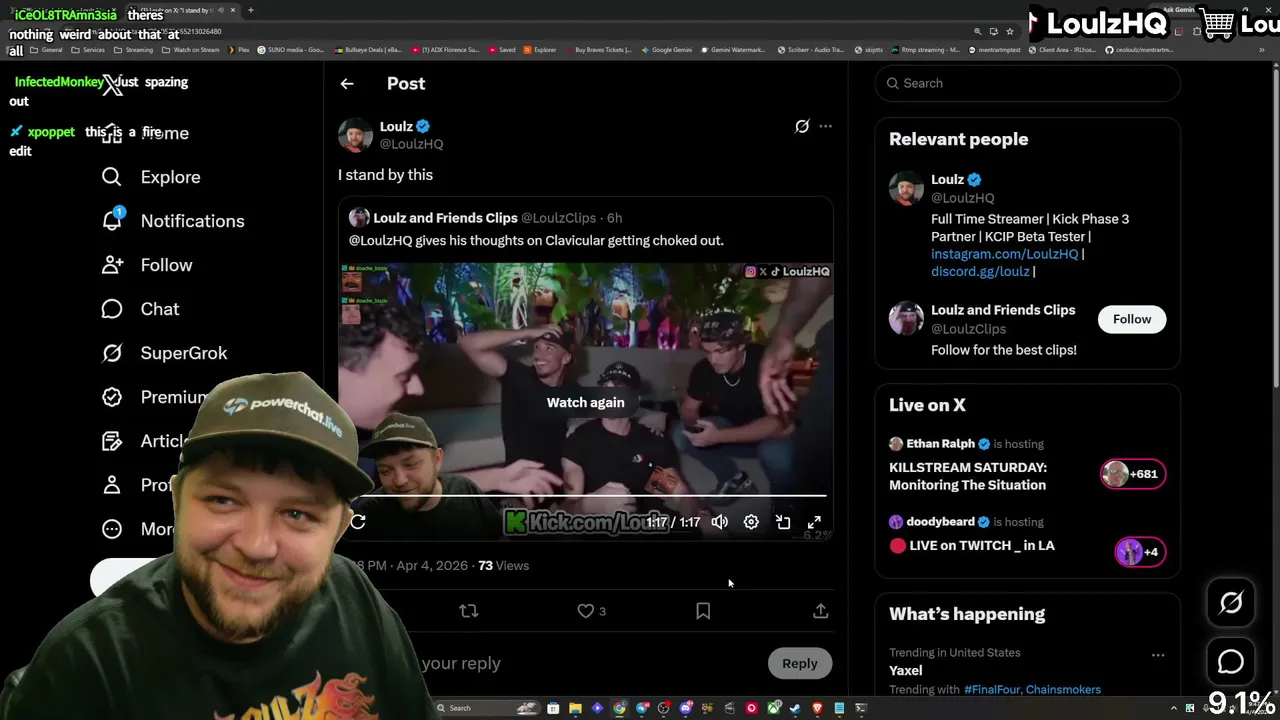The image size is (1280, 720).
Task: Open the instagram.com/LoulzHQ link
Action: 1004,254
